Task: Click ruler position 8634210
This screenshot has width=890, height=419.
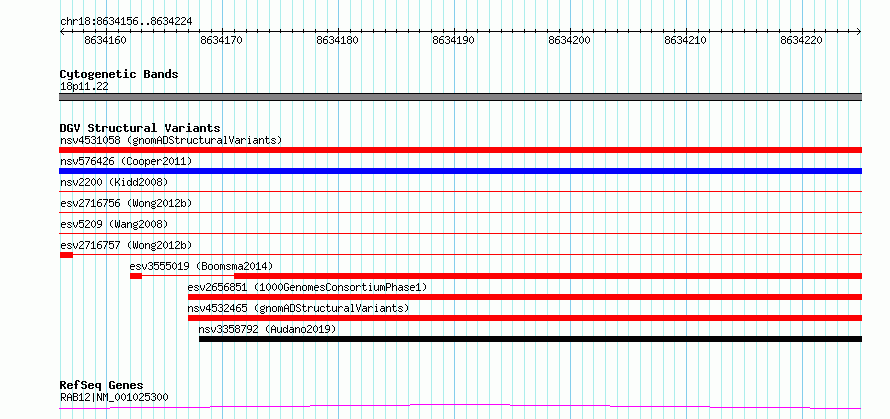Action: click(x=685, y=40)
